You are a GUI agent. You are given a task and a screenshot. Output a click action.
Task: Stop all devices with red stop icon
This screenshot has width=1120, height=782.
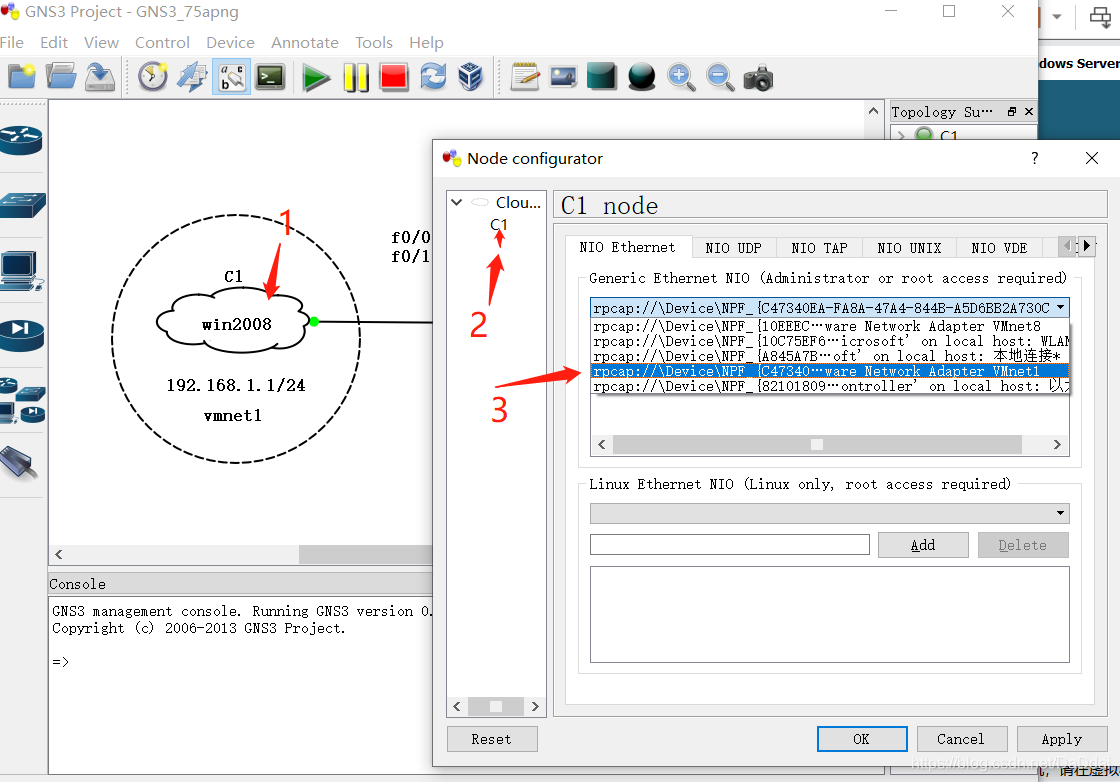pos(394,77)
